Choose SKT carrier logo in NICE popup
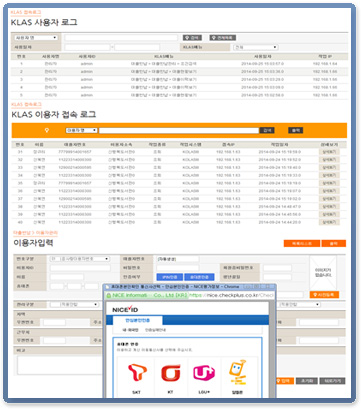This screenshot has width=363, height=410. click(x=137, y=373)
